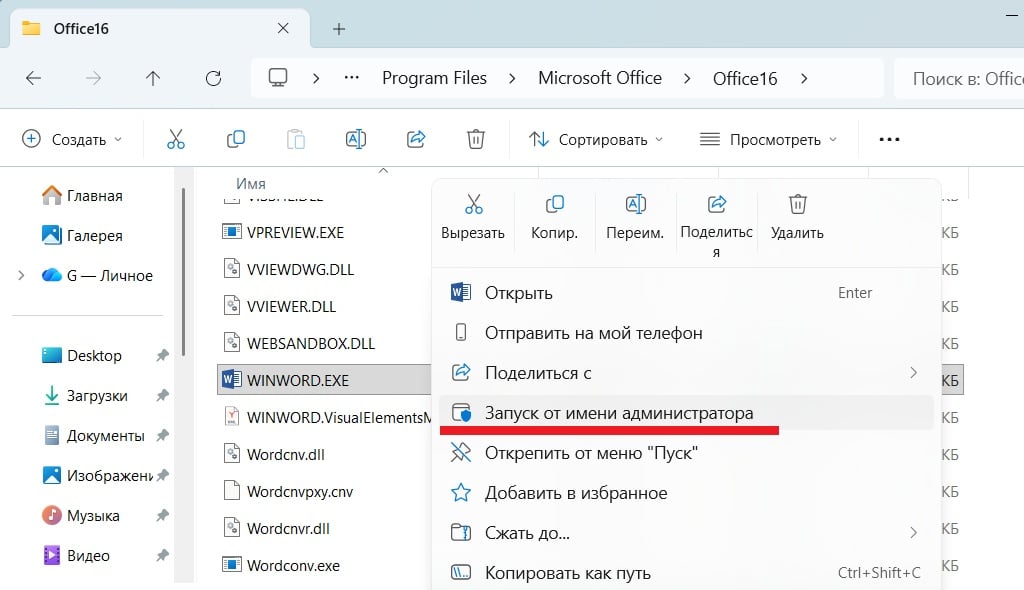The height and width of the screenshot is (590, 1024).
Task: Open Загрузки folder in sidebar
Action: 85,395
